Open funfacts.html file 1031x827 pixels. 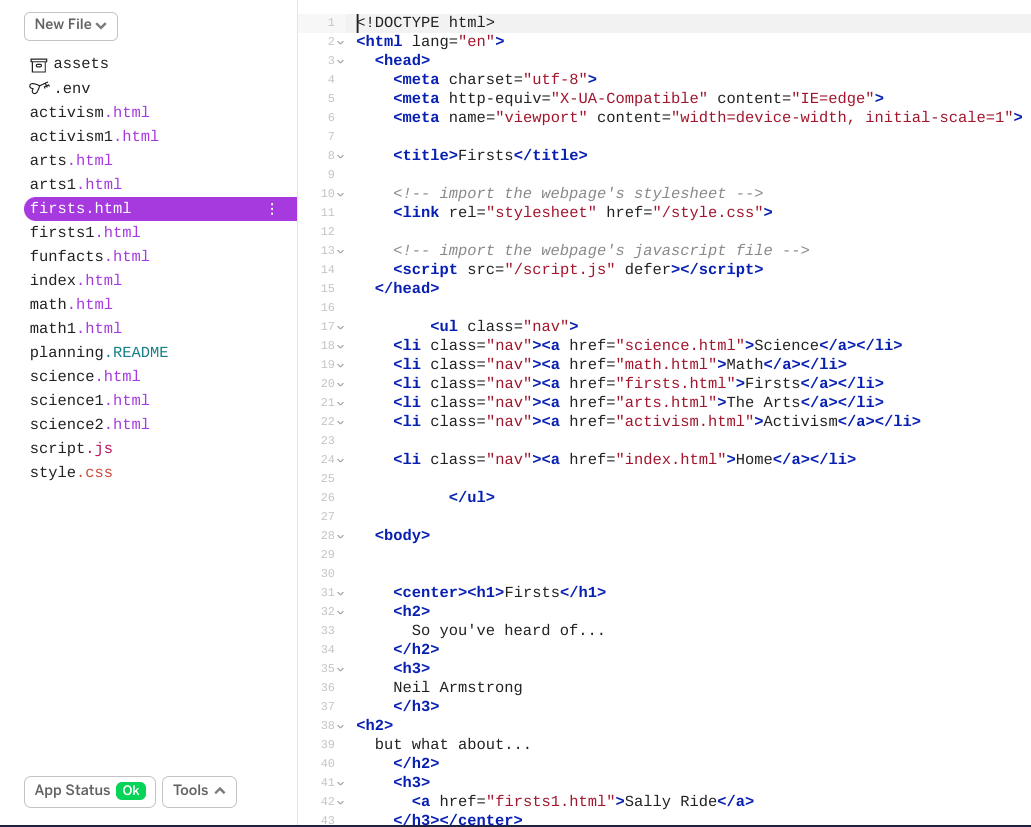(x=89, y=256)
